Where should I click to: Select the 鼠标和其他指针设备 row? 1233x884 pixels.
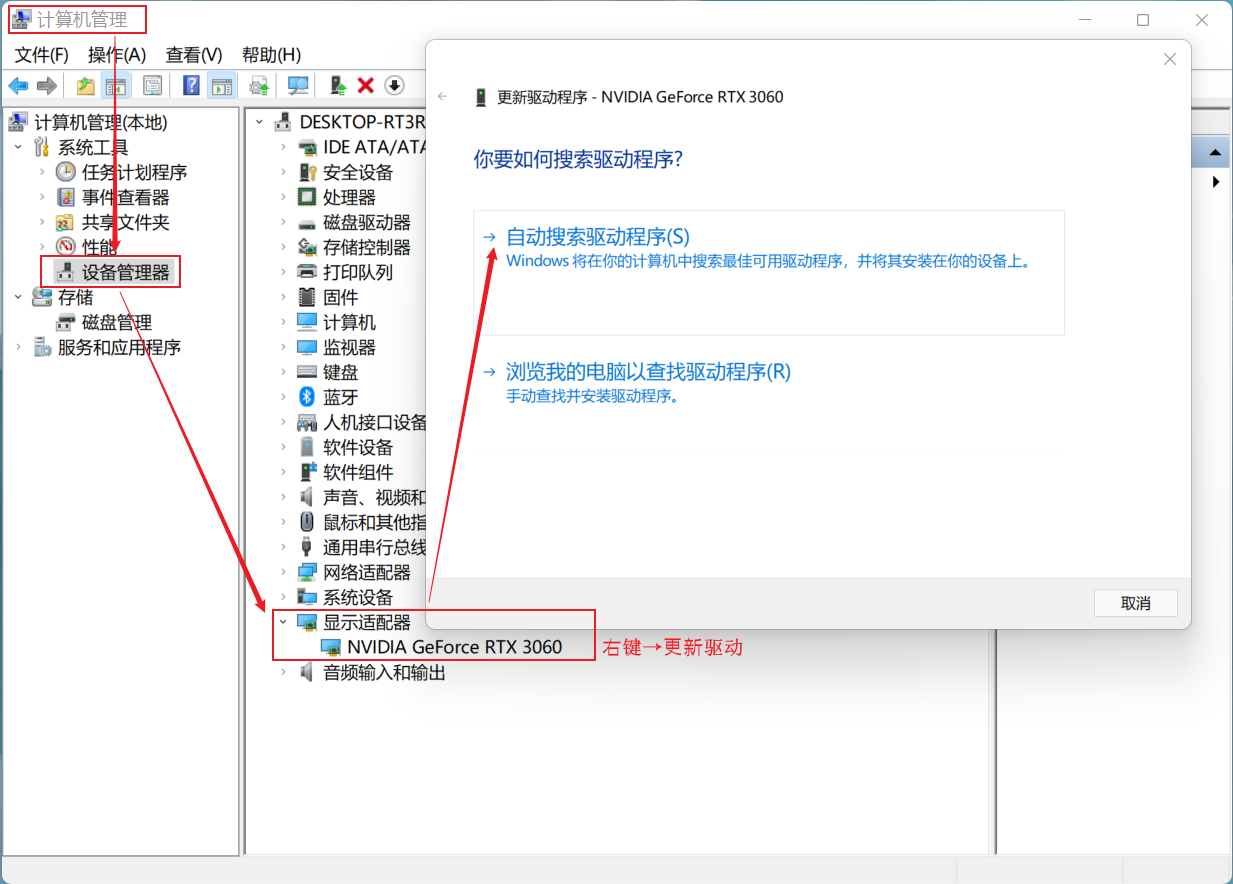[374, 522]
